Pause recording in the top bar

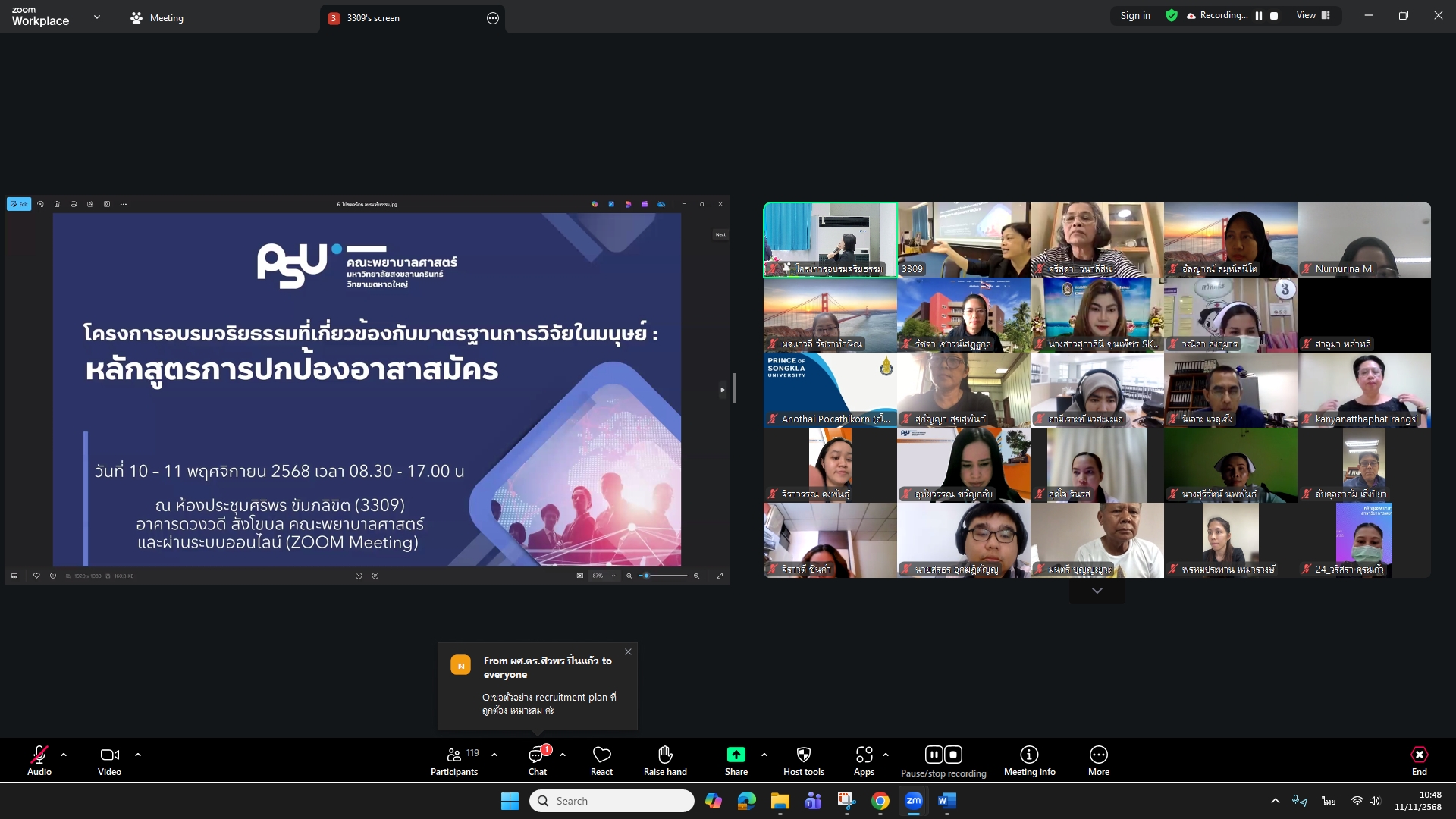(1259, 16)
